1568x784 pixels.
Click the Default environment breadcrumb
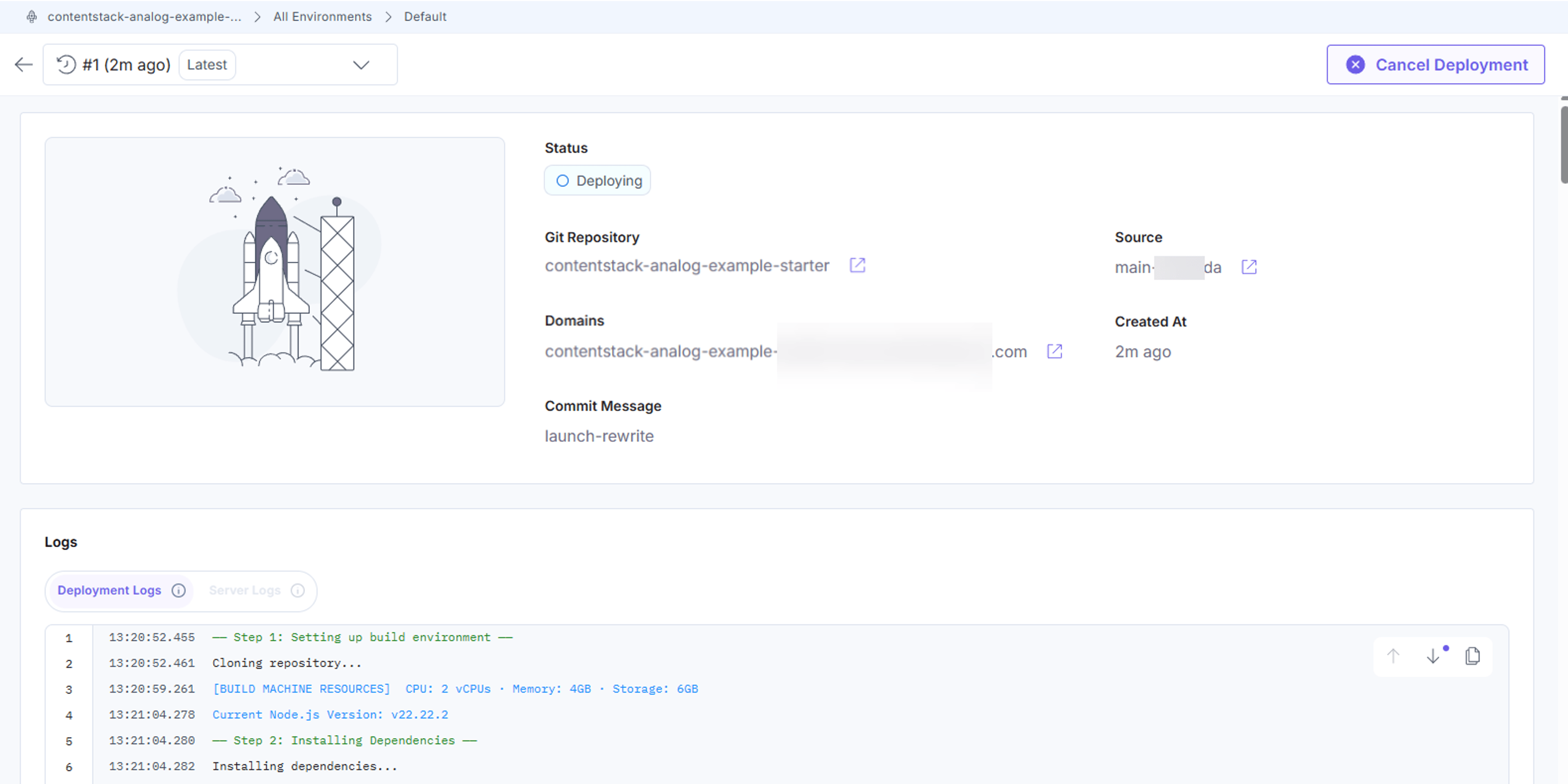(x=425, y=16)
